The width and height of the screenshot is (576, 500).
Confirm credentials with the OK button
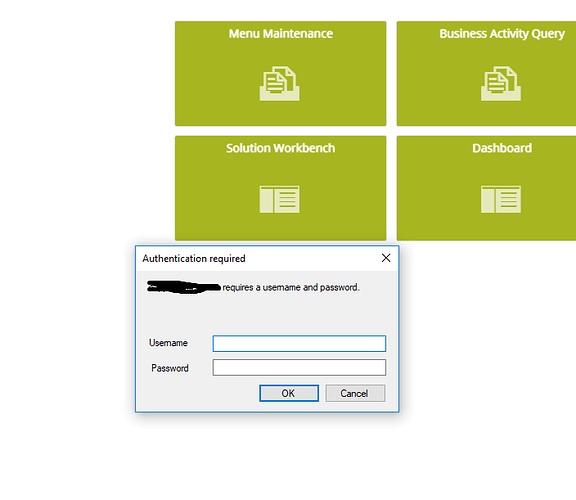[x=289, y=393]
